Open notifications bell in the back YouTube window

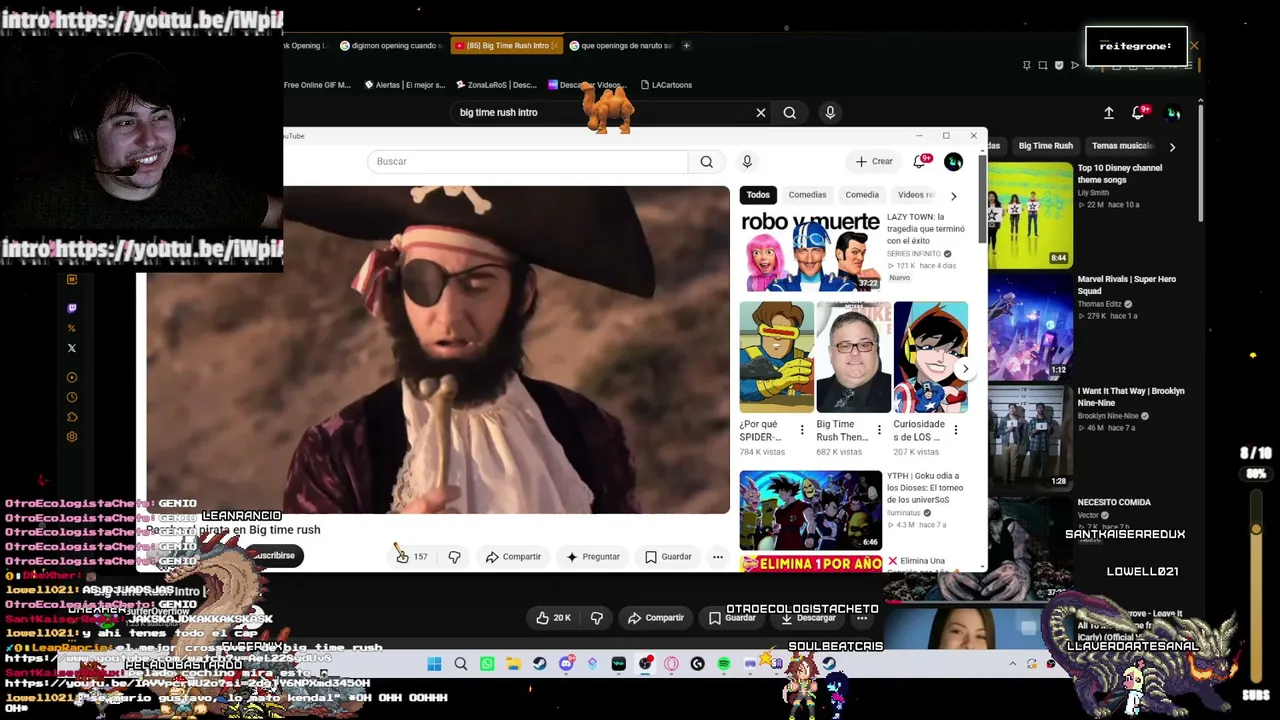pos(1139,113)
